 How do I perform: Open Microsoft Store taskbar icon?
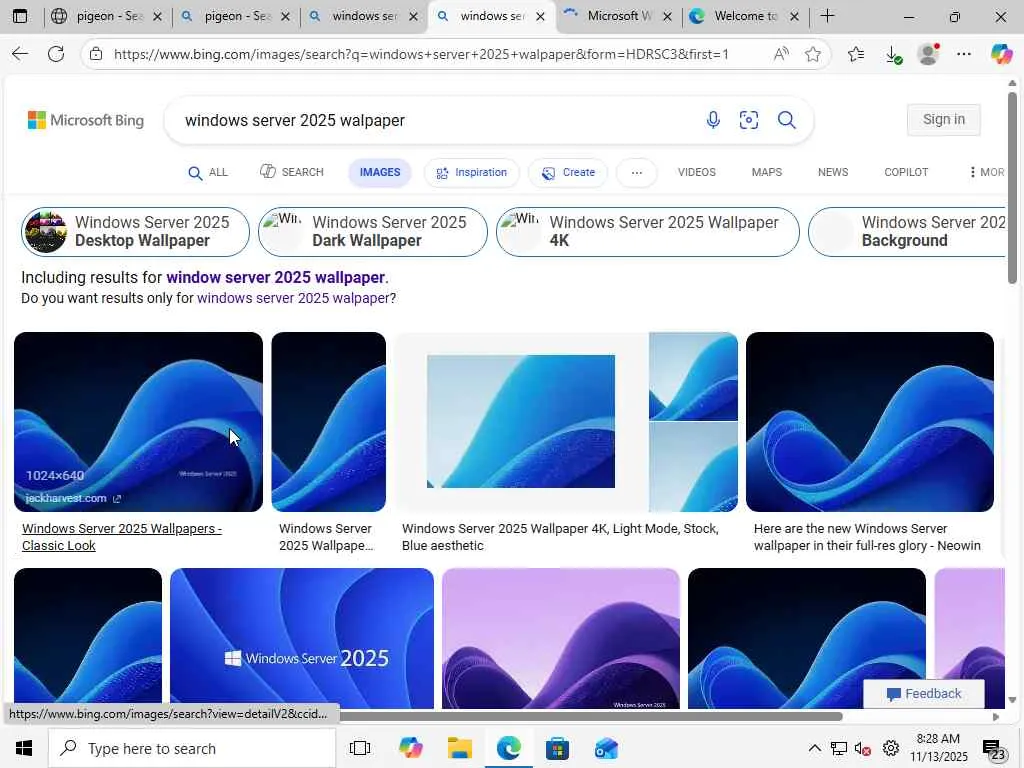click(557, 748)
